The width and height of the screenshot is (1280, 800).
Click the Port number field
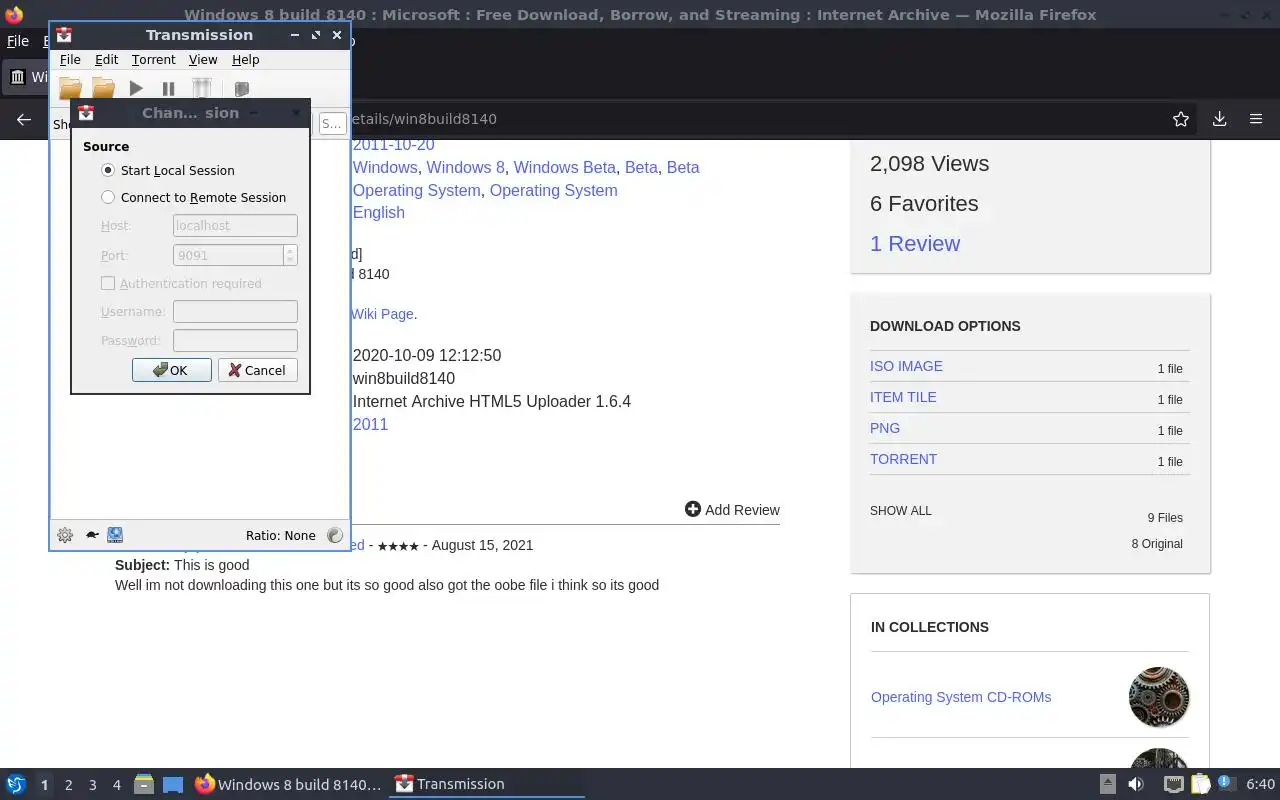coord(228,255)
